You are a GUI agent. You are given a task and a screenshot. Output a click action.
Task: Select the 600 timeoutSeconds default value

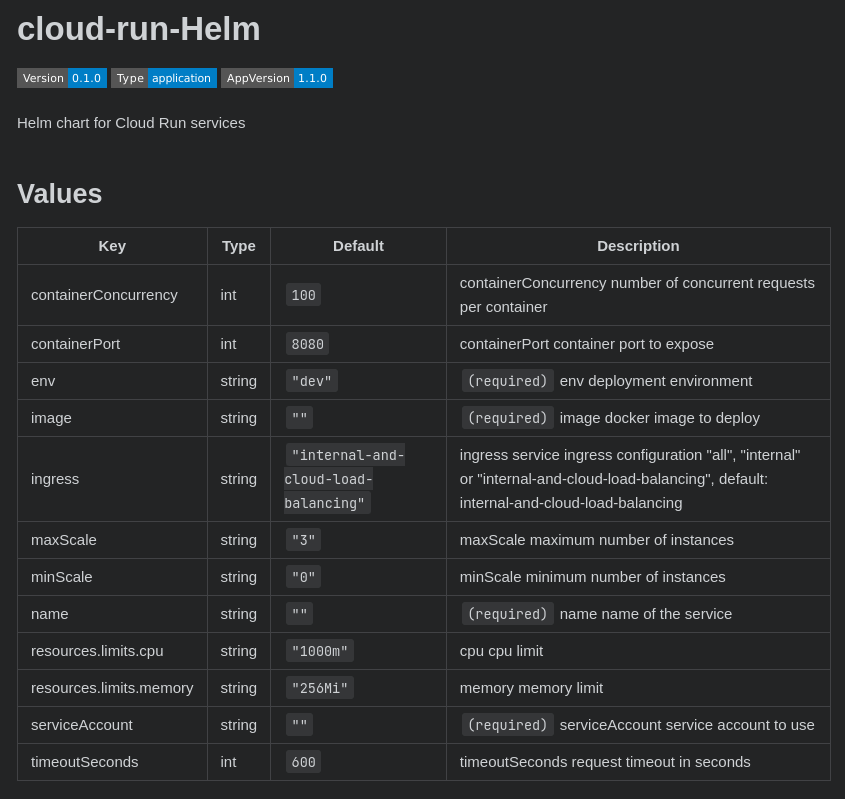(303, 762)
